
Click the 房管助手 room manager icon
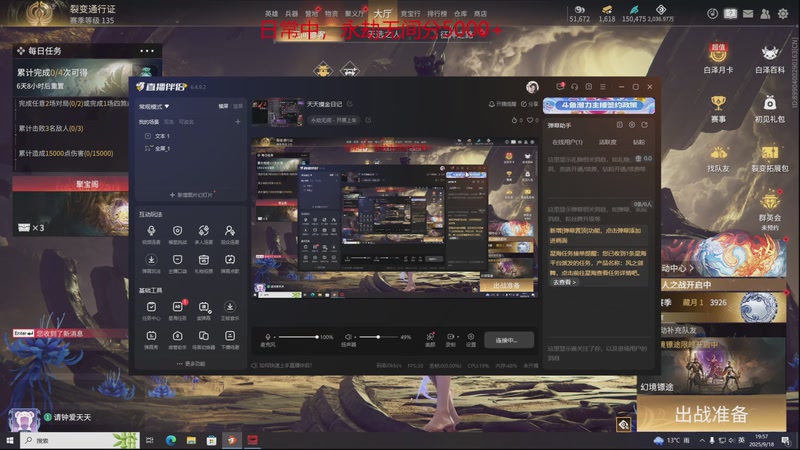pyautogui.click(x=177, y=336)
